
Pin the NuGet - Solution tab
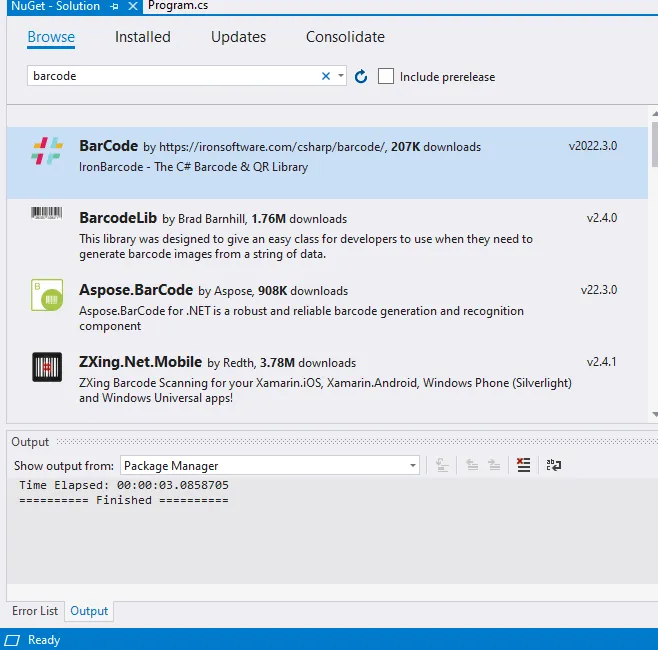click(116, 6)
